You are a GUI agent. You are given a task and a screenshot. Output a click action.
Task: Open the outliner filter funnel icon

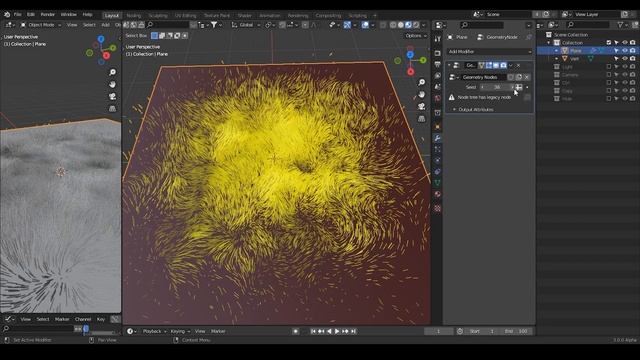tap(620, 25)
